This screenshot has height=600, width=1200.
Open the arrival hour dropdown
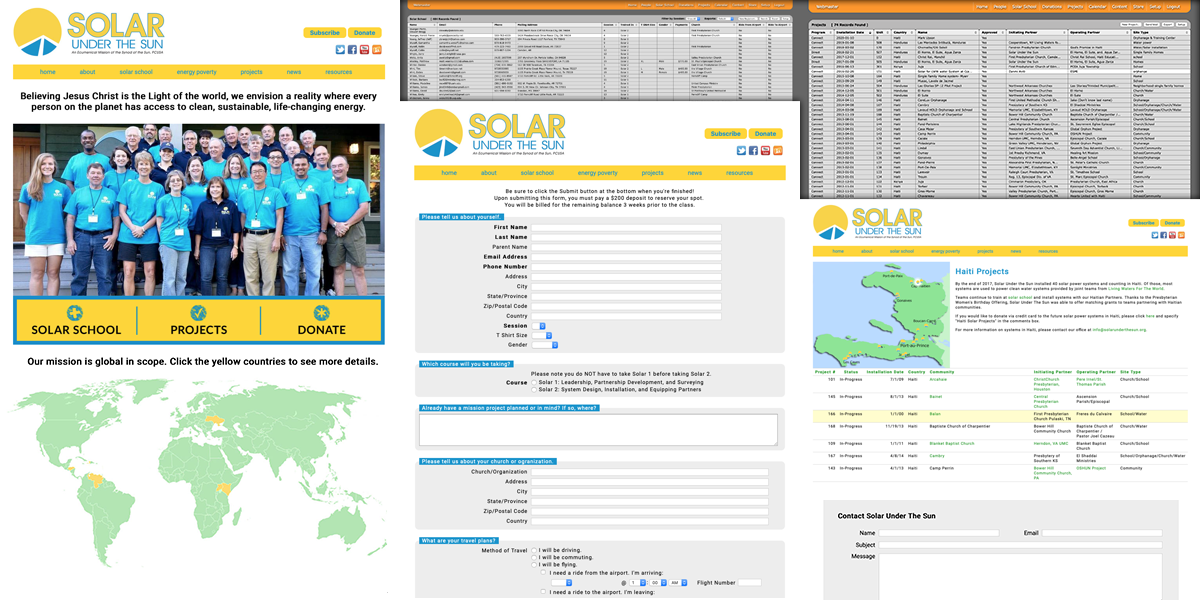coord(637,582)
